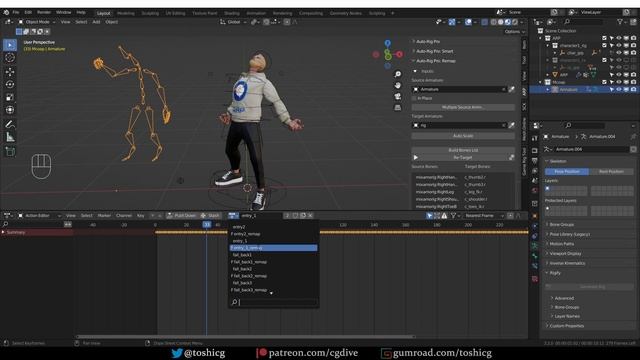Expand Motion Paths panel
The height and width of the screenshot is (360, 640).
coord(547,244)
